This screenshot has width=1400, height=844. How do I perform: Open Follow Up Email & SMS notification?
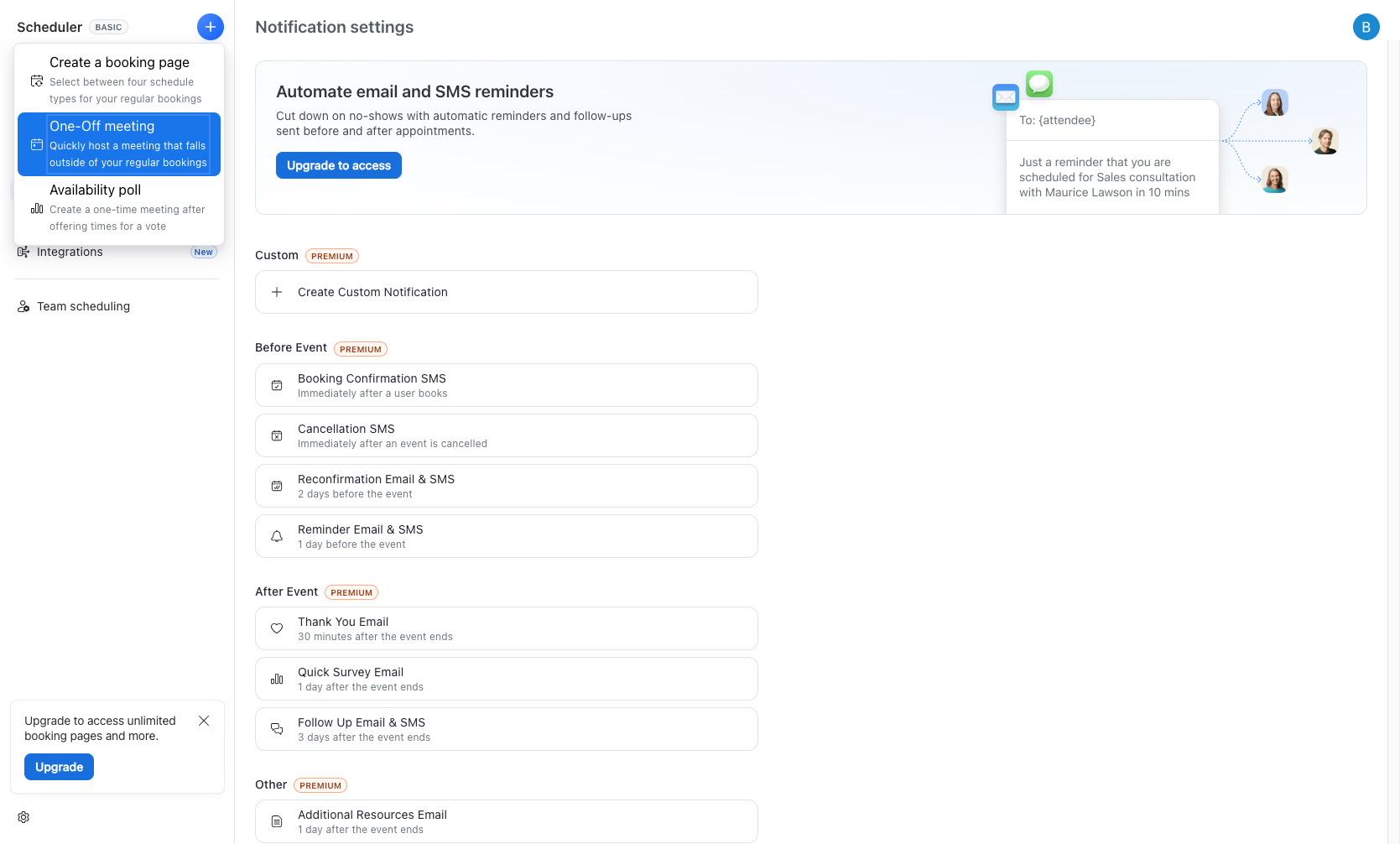(x=507, y=729)
